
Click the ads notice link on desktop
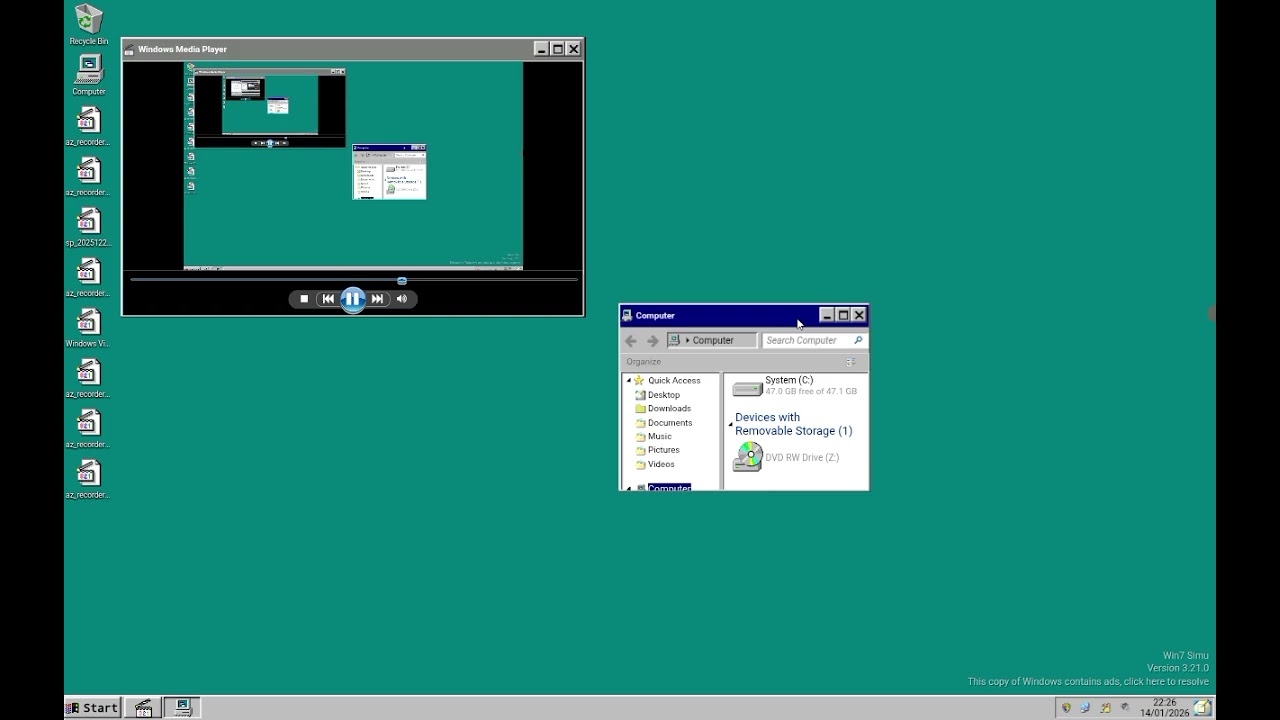pyautogui.click(x=1088, y=682)
